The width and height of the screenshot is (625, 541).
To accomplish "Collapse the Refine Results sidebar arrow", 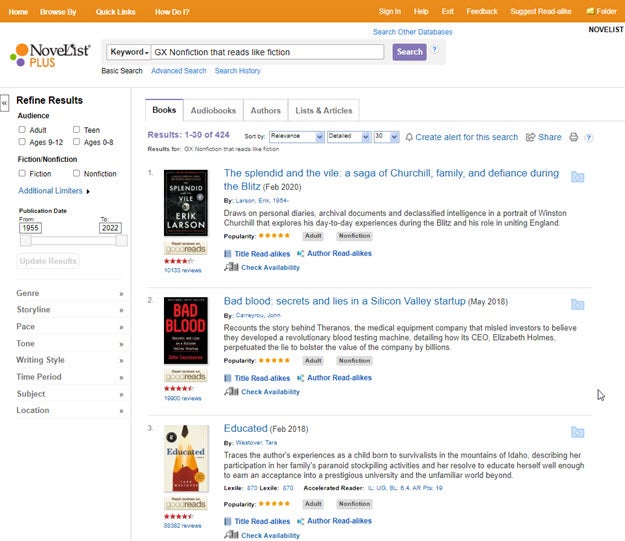I will 5,102.
